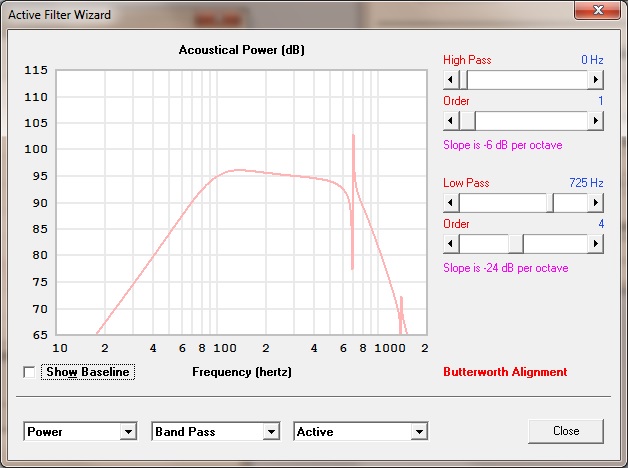Click the Slope is -24 dB per octave text

pos(505,268)
